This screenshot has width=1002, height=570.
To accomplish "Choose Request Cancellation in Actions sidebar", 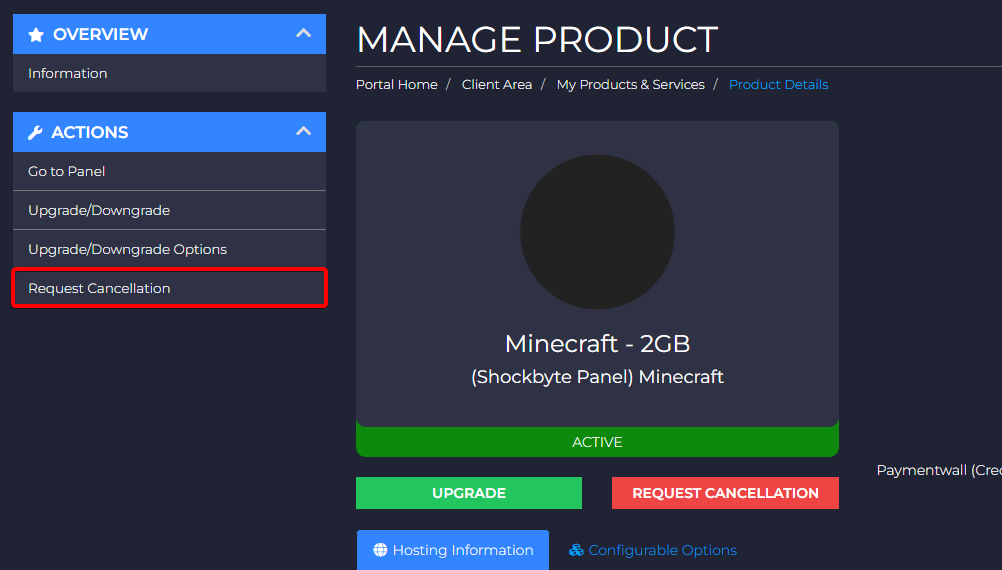I will [169, 288].
